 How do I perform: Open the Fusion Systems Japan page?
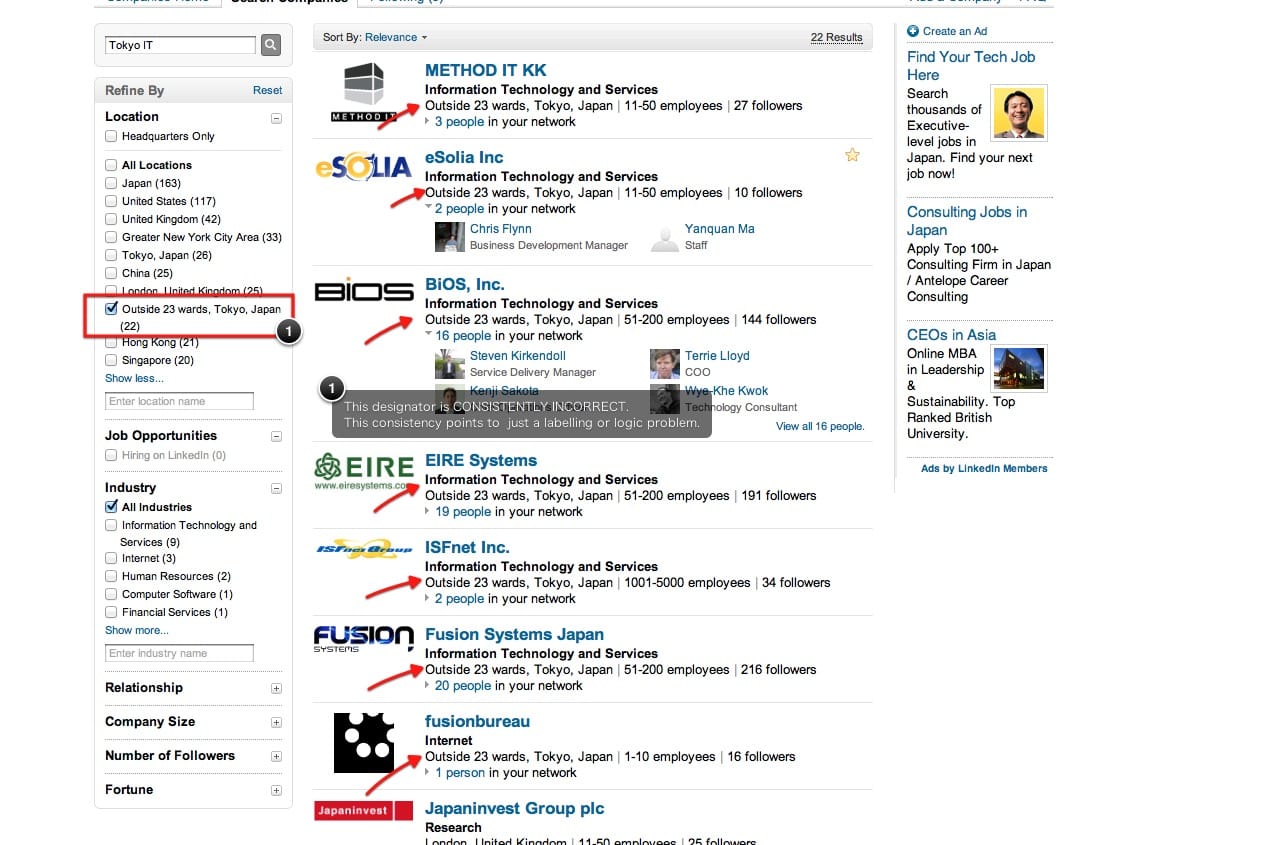[514, 634]
